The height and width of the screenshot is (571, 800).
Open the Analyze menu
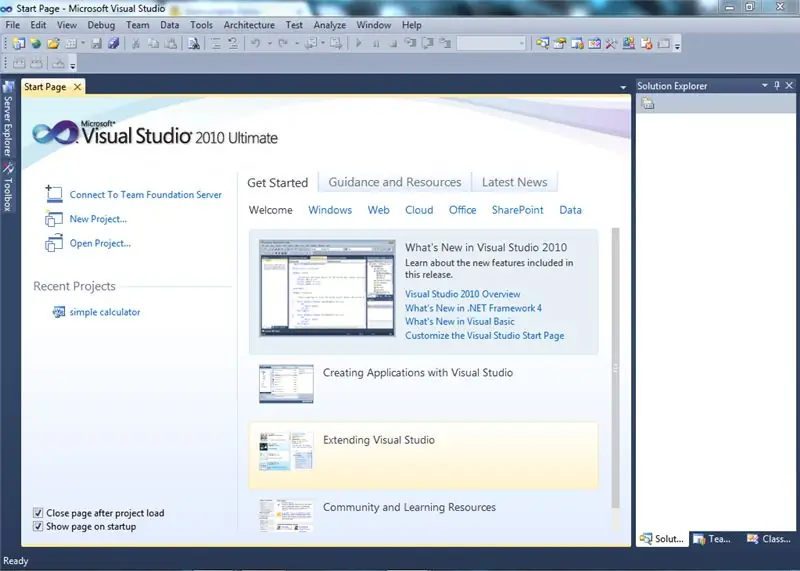[x=330, y=24]
